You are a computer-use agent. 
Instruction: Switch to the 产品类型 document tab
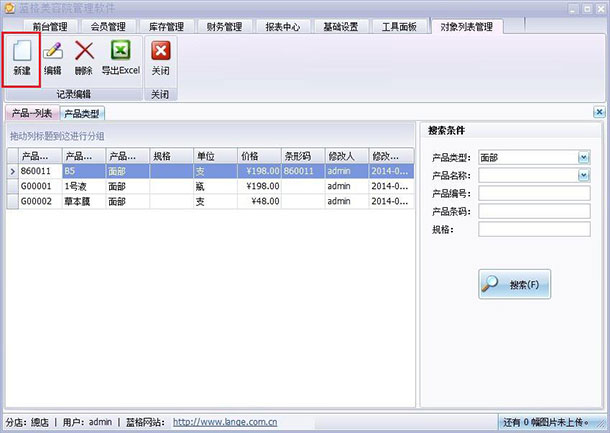pyautogui.click(x=82, y=114)
